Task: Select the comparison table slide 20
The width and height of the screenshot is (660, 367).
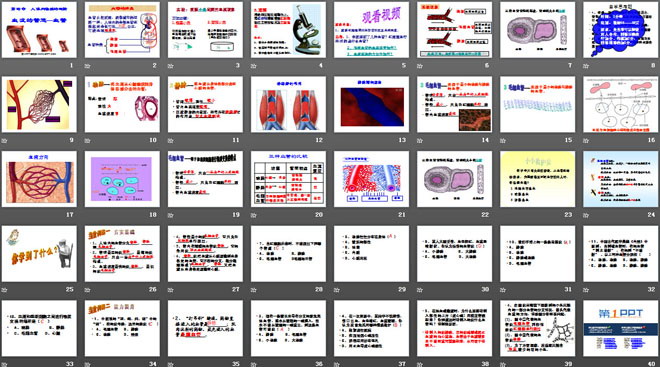Action: [288, 179]
